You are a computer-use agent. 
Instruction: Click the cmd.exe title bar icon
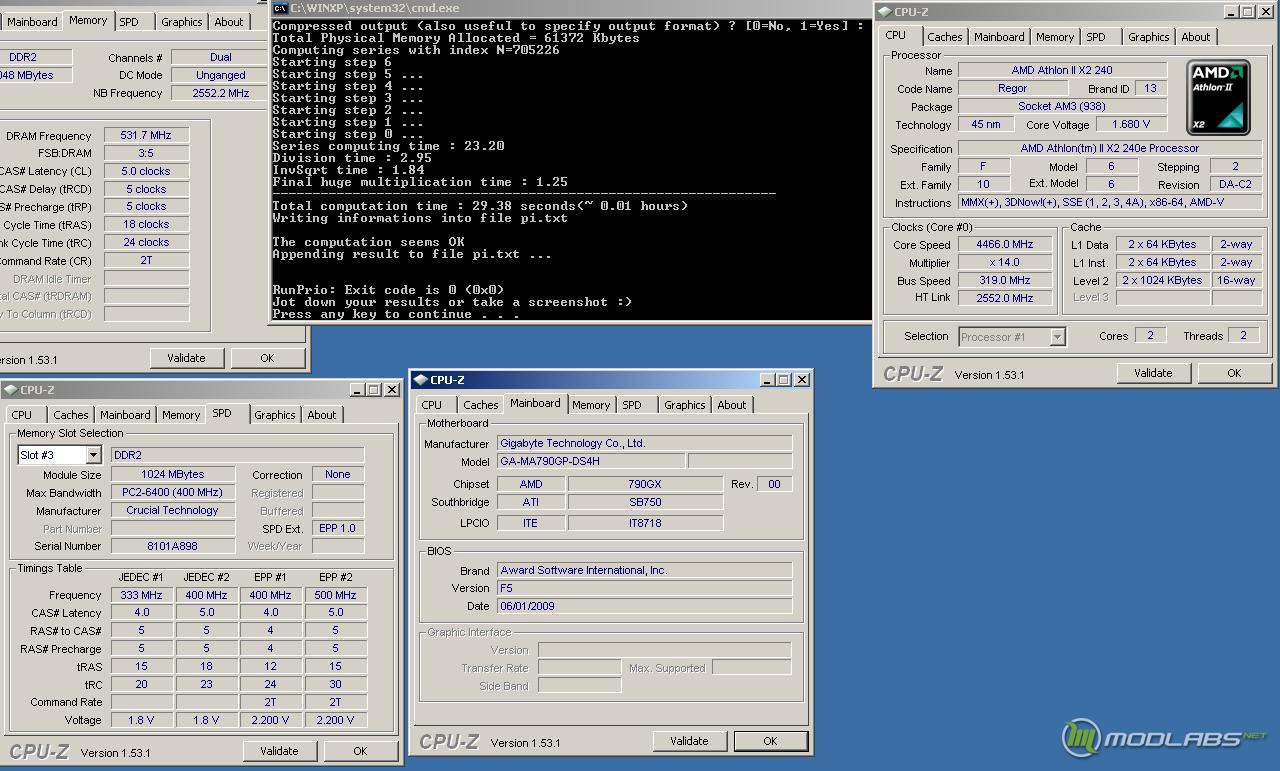(280, 8)
